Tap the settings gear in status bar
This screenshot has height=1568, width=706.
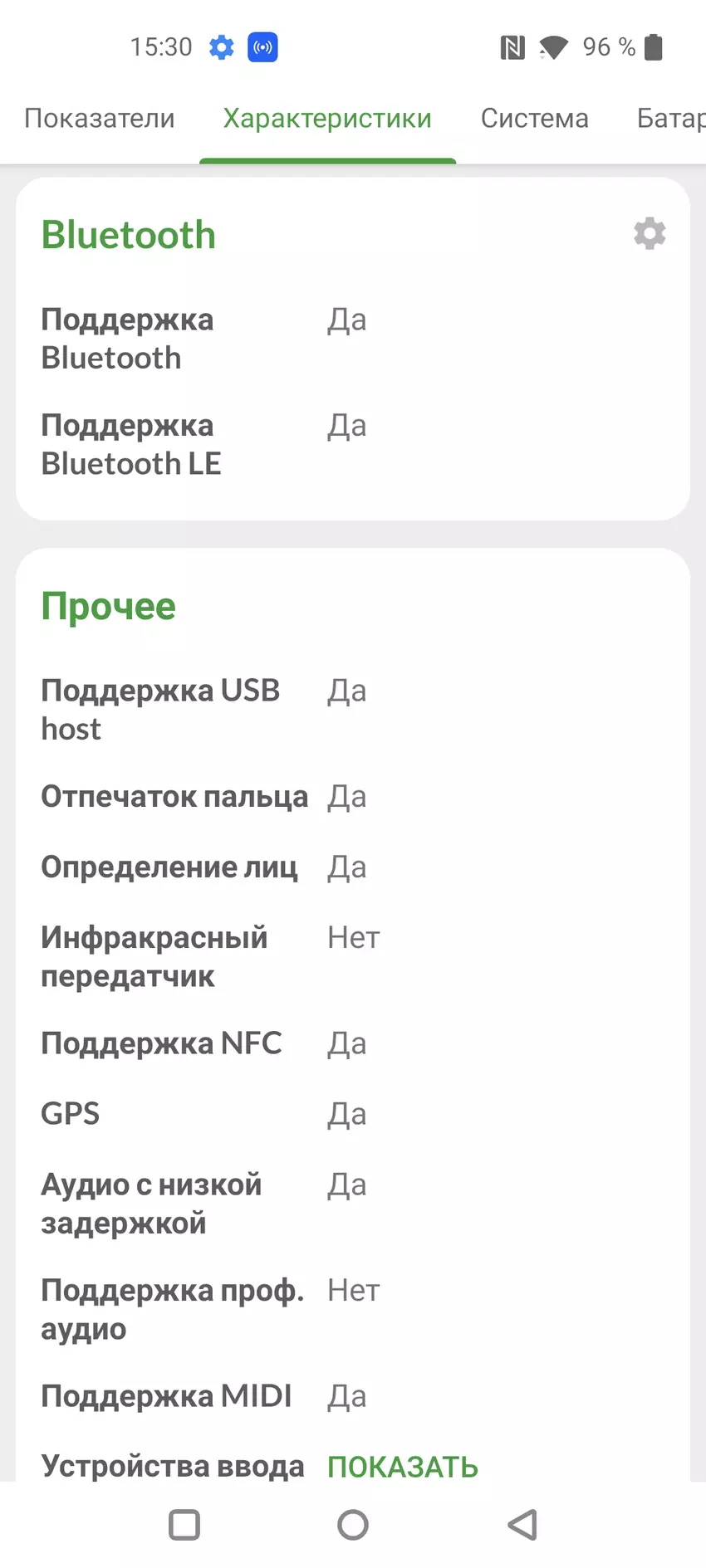point(222,47)
